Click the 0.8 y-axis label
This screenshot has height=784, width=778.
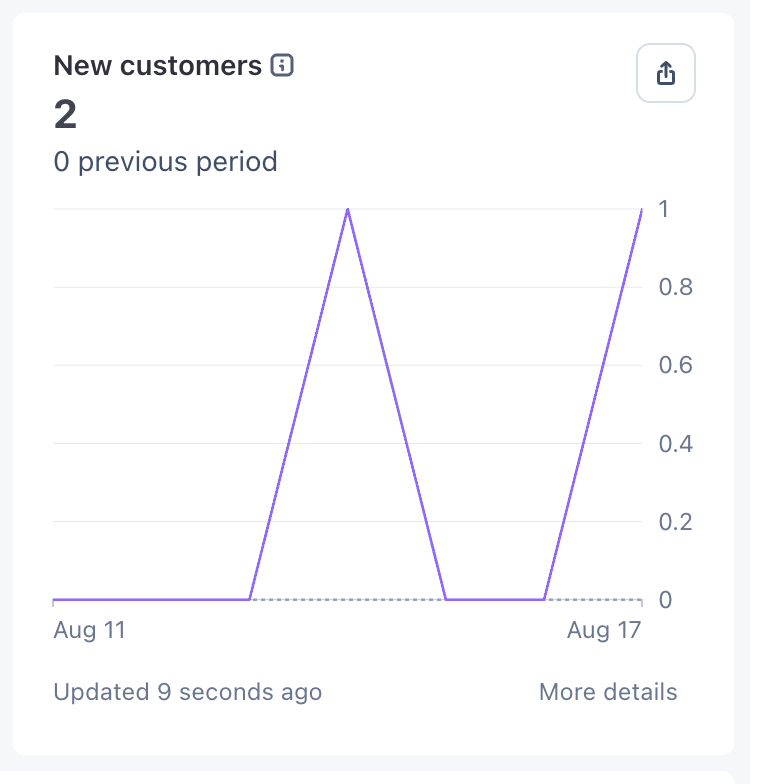676,287
